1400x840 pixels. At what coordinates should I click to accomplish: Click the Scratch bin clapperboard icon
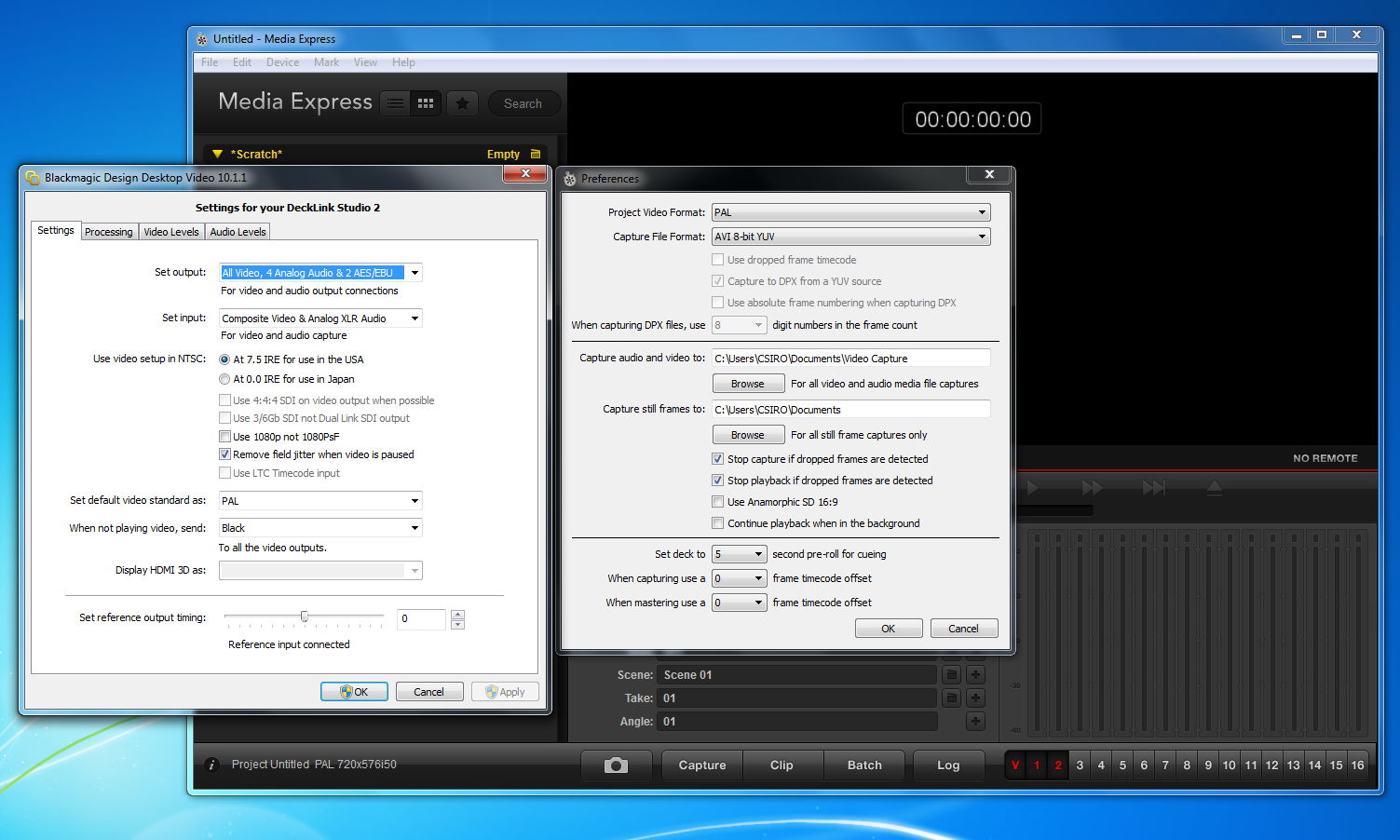pyautogui.click(x=536, y=154)
